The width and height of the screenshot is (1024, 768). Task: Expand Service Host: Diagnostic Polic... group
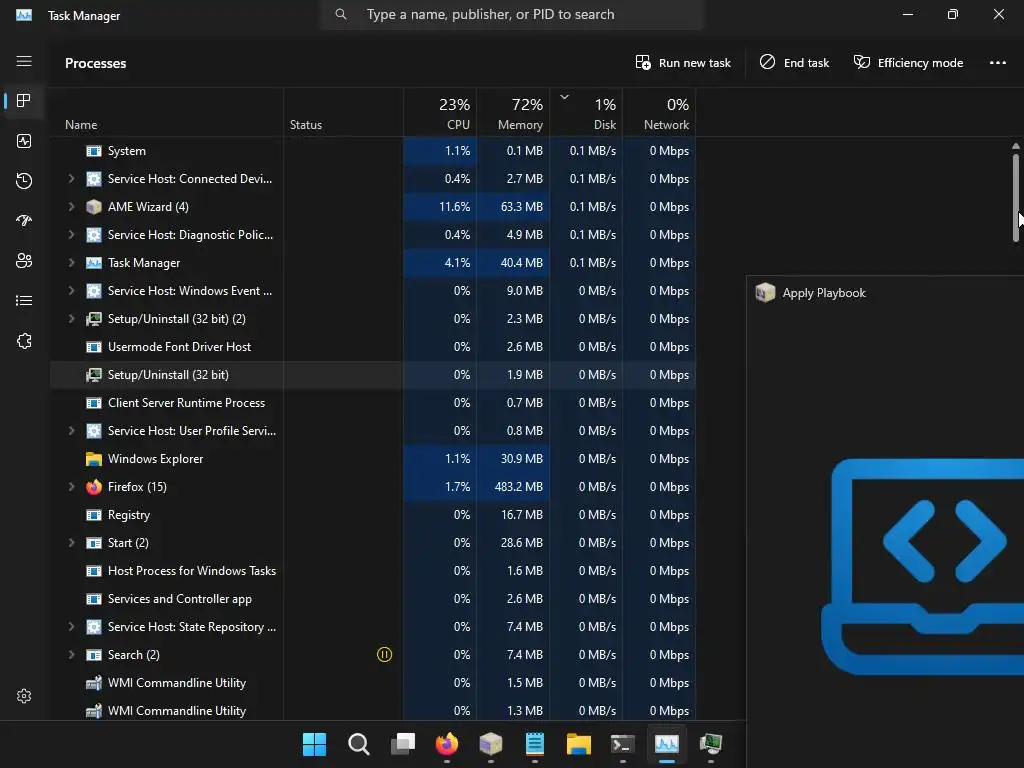pyautogui.click(x=71, y=235)
